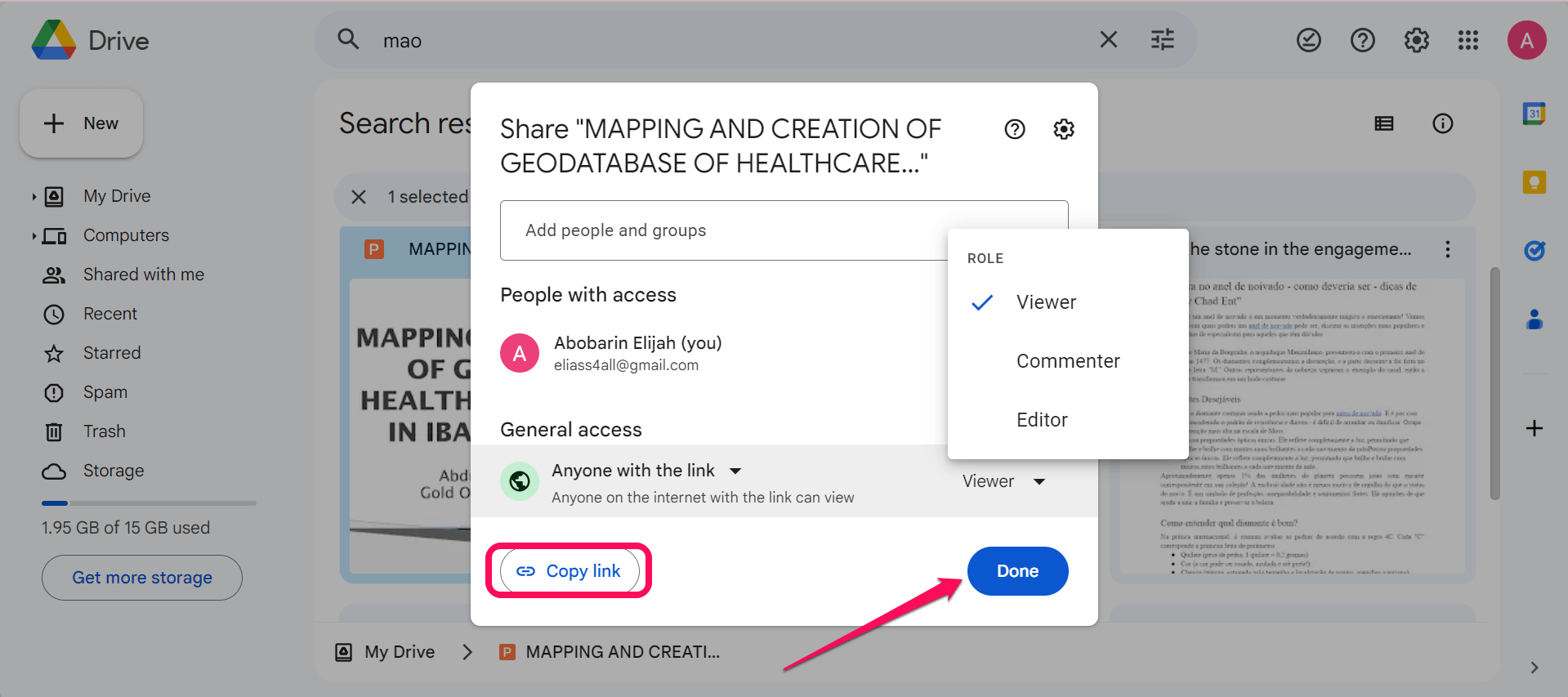Open Google Keep side panel
1568x697 pixels.
[1534, 181]
